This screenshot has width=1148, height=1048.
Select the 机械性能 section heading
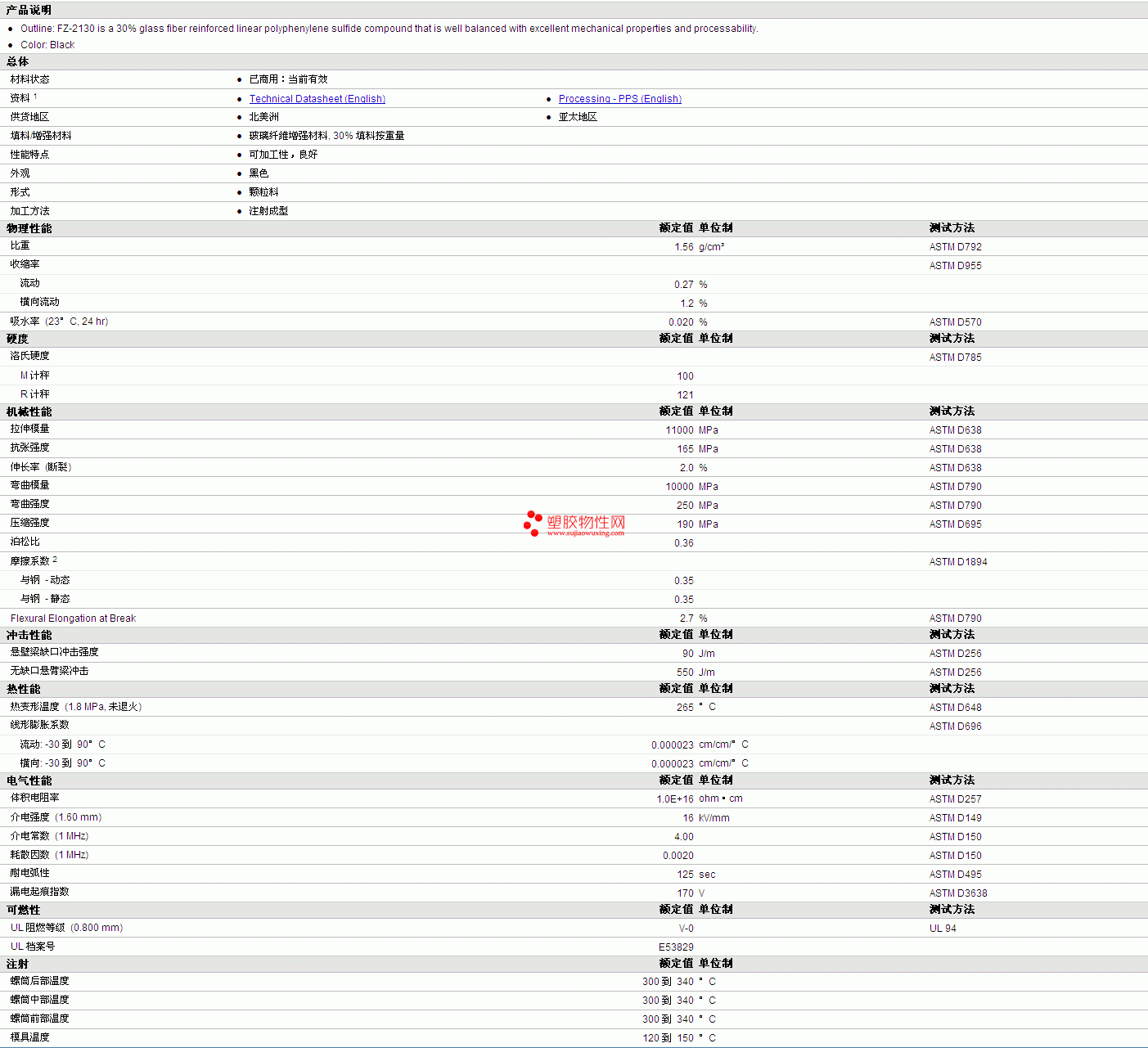click(x=29, y=412)
